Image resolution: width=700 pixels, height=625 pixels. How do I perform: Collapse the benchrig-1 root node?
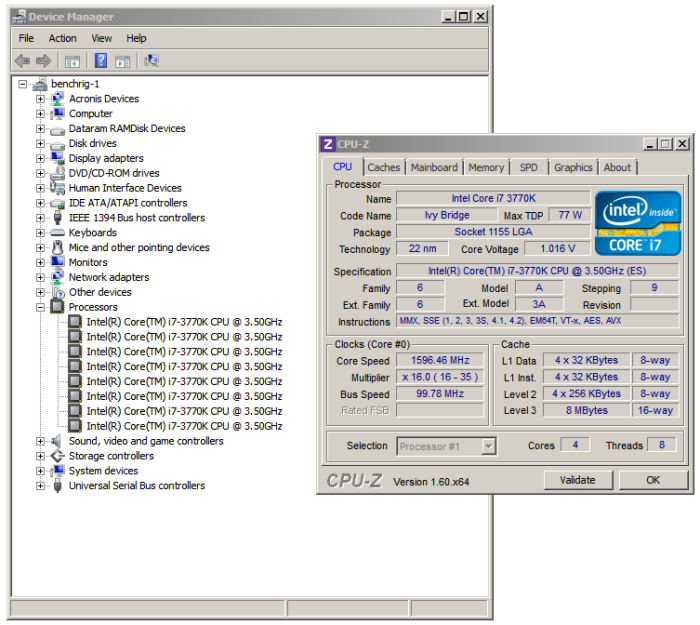coord(22,84)
